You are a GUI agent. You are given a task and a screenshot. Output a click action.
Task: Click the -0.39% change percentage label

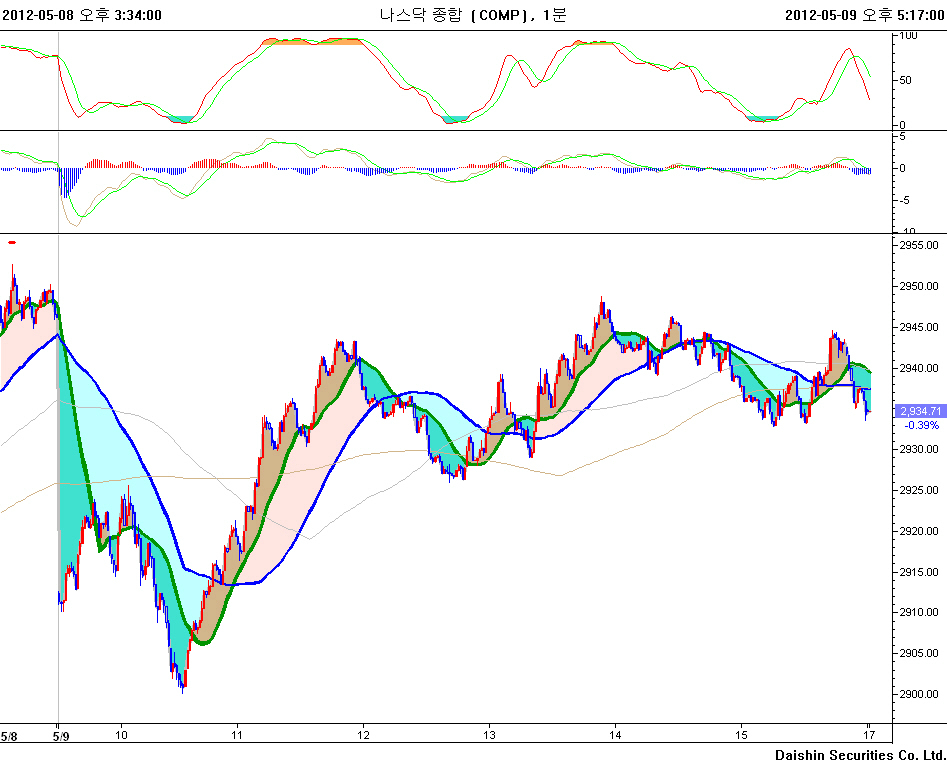click(920, 425)
